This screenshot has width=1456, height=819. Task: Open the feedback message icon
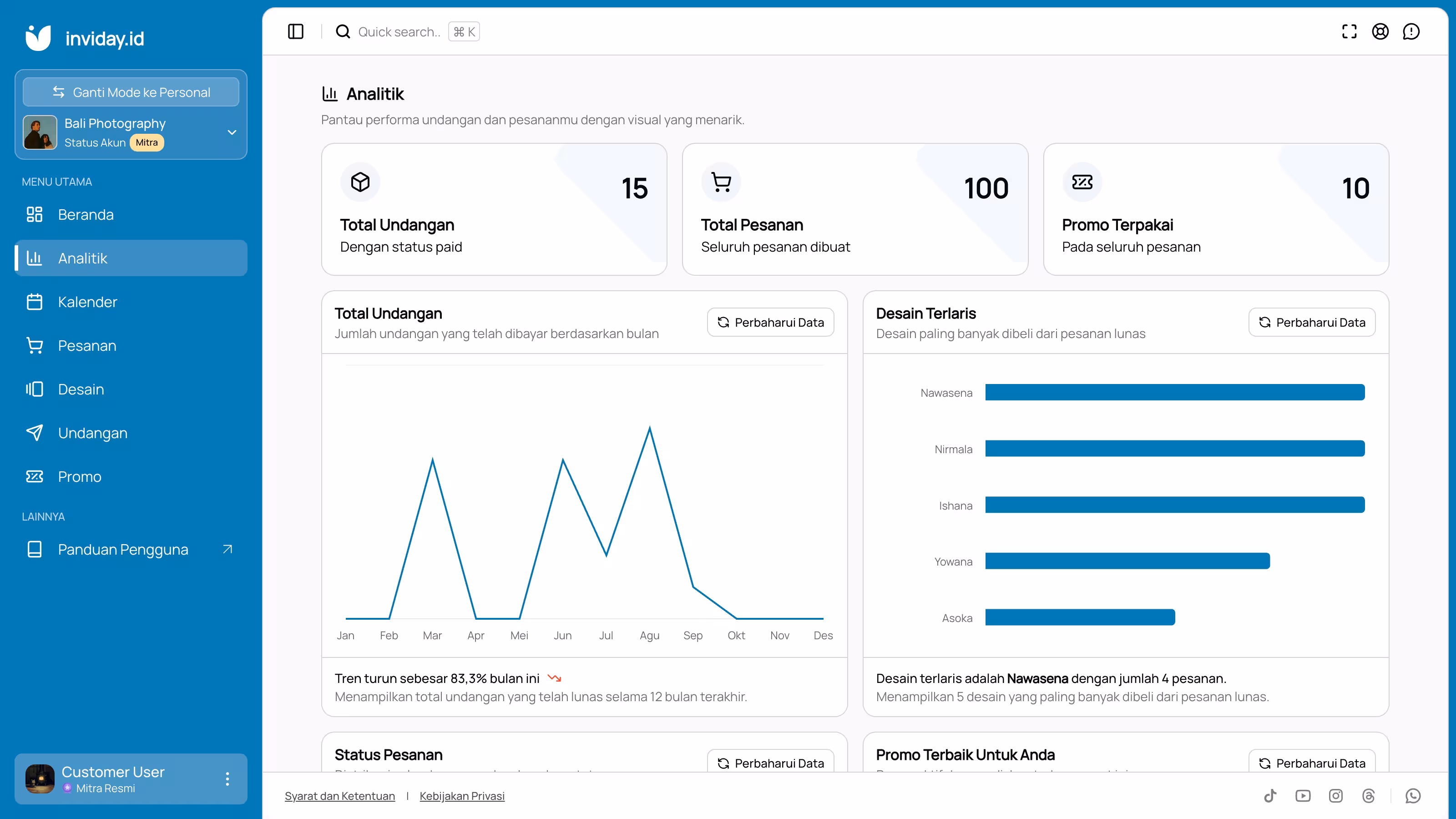1411,32
